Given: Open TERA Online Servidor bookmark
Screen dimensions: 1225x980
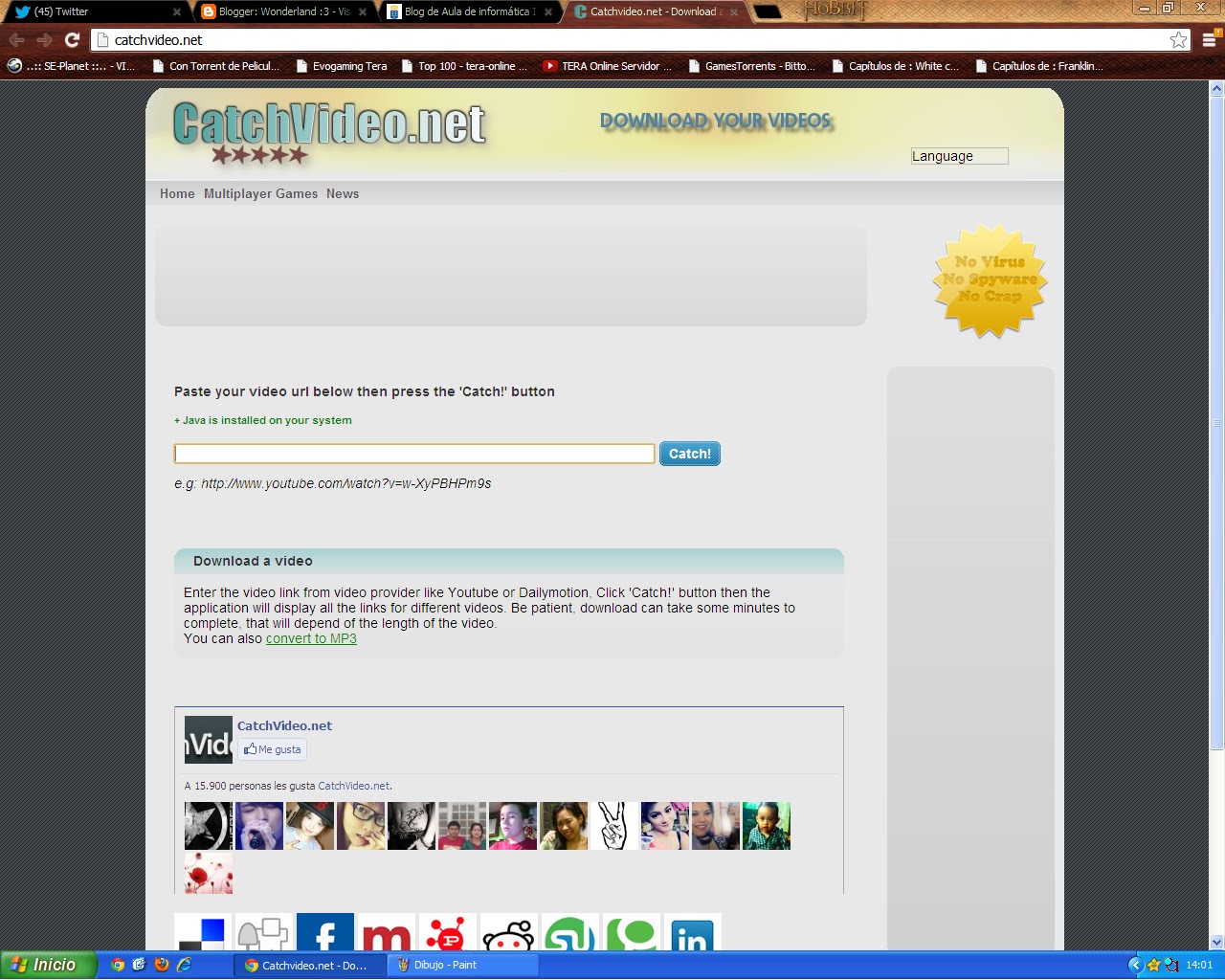Looking at the screenshot, I should click(x=608, y=66).
